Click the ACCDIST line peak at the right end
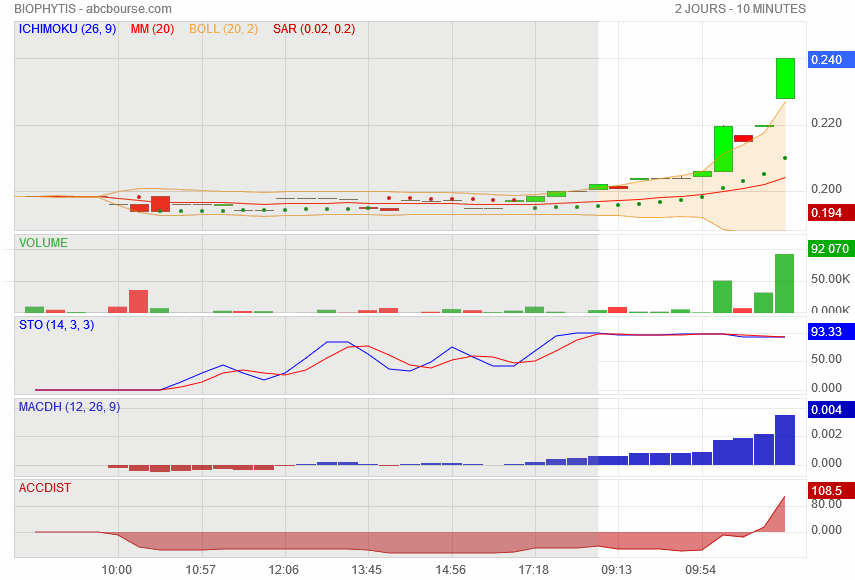 click(x=784, y=497)
